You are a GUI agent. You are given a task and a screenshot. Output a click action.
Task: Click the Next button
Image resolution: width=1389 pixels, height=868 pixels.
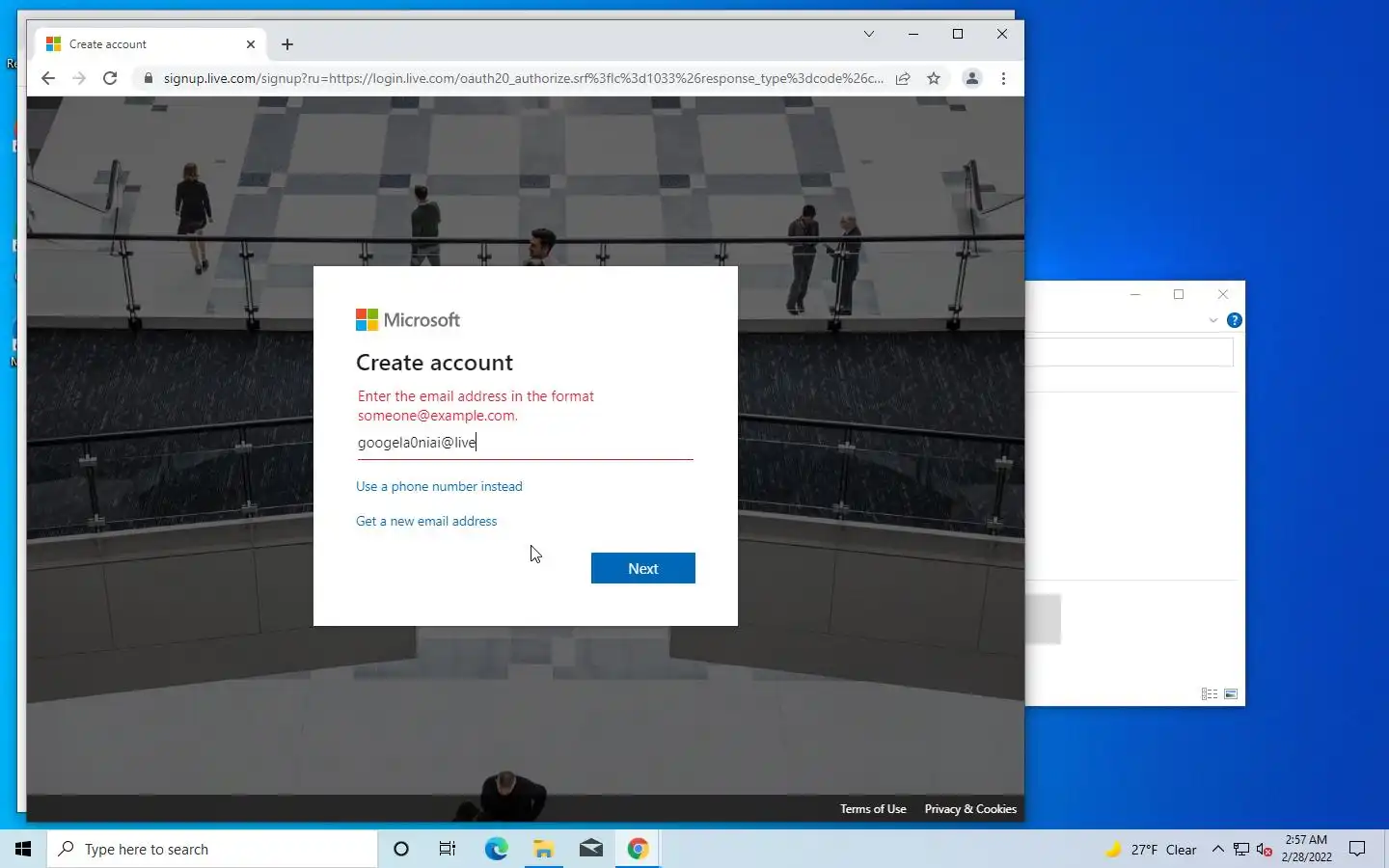pos(642,568)
